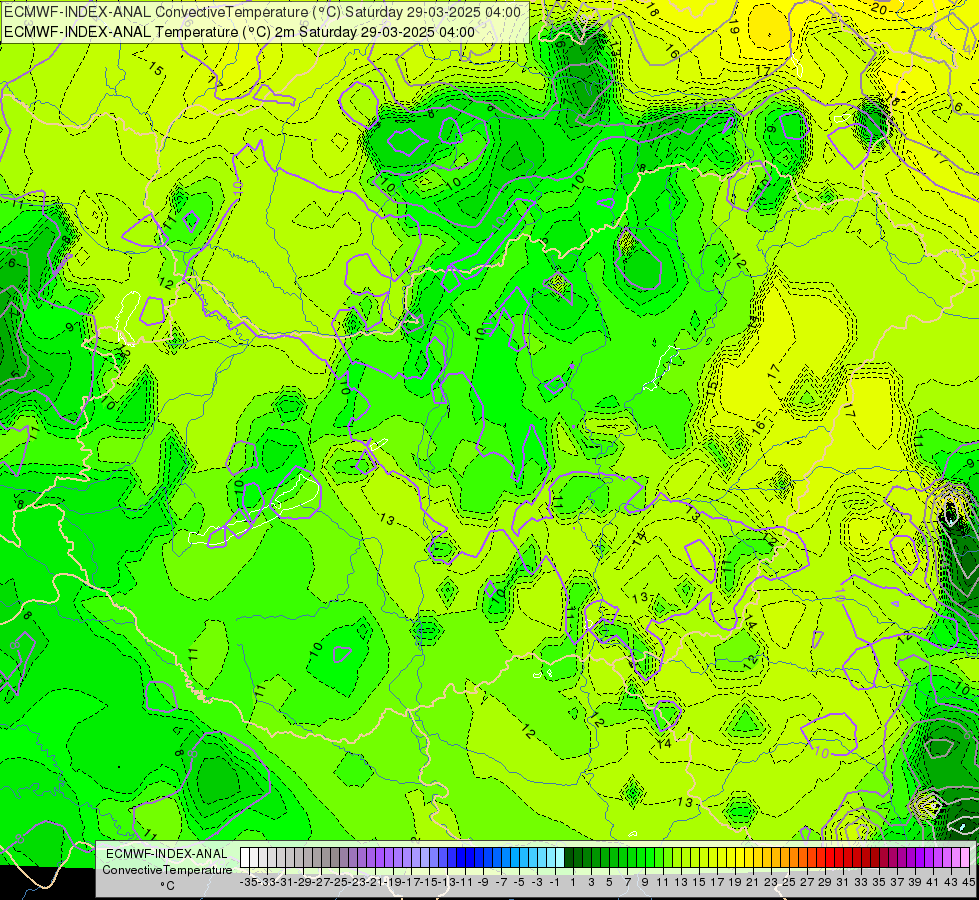The width and height of the screenshot is (979, 900).
Task: Click the '°C' unit label in legend
Action: click(x=167, y=886)
